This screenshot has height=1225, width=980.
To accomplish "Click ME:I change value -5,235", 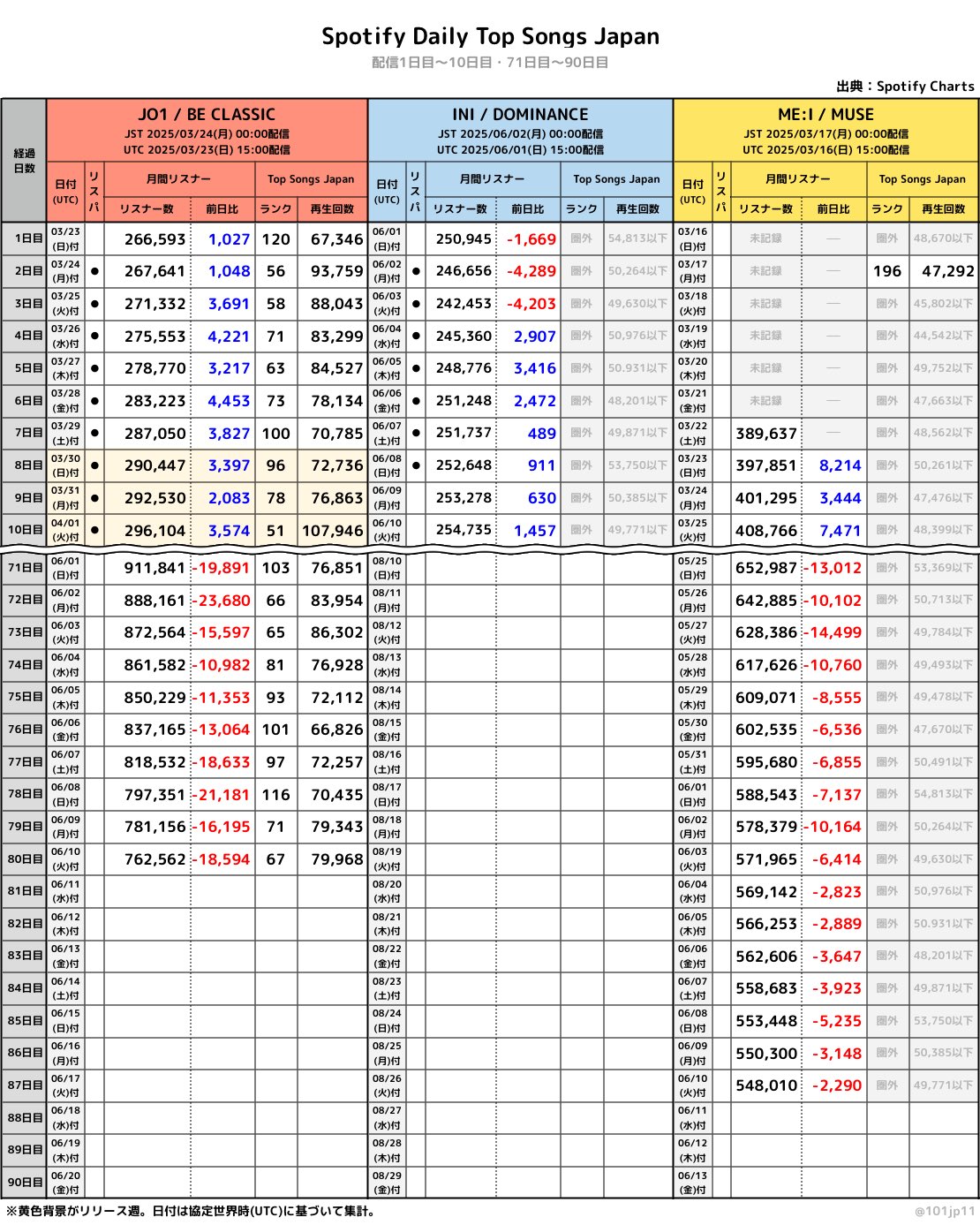I will [x=836, y=1021].
